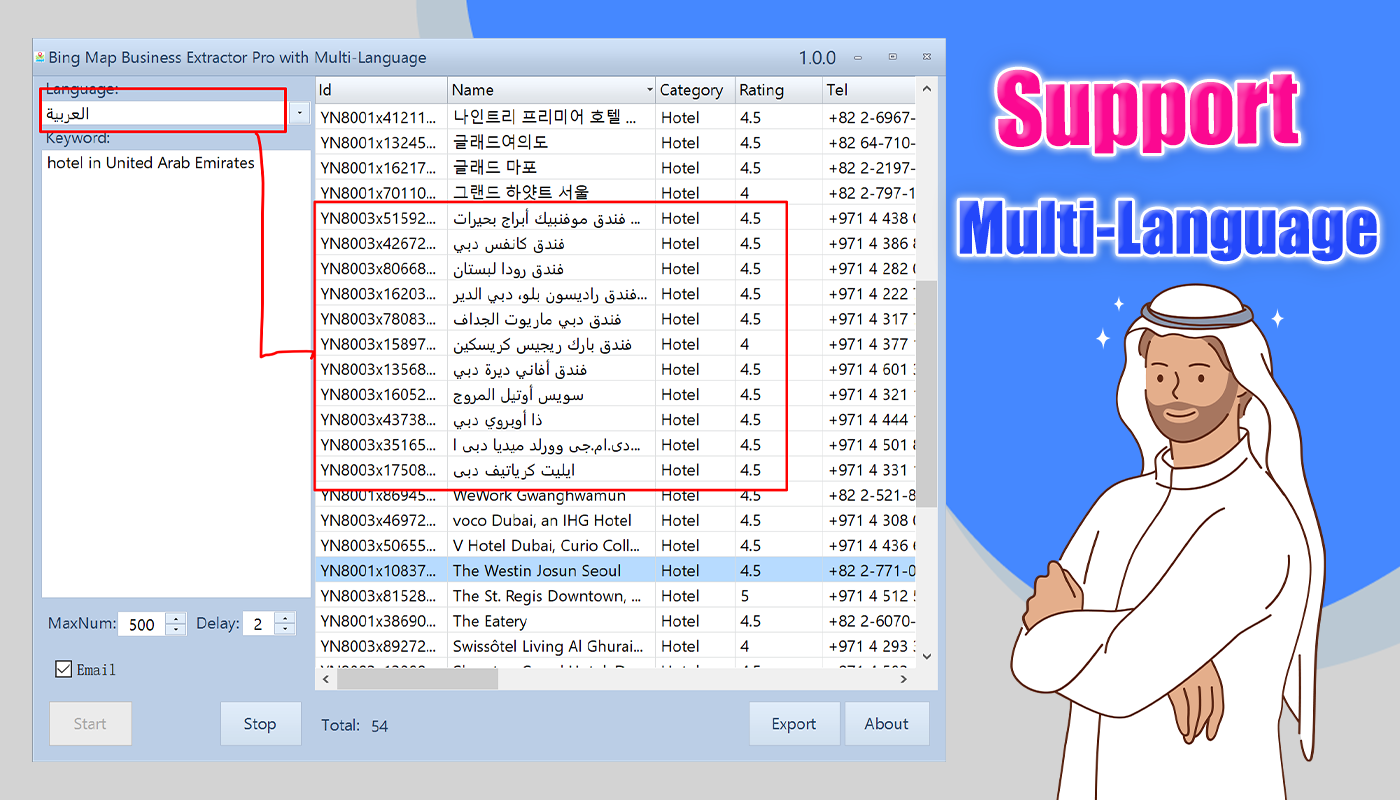
Task: Click the vertical scrollbar down arrow
Action: 927,656
